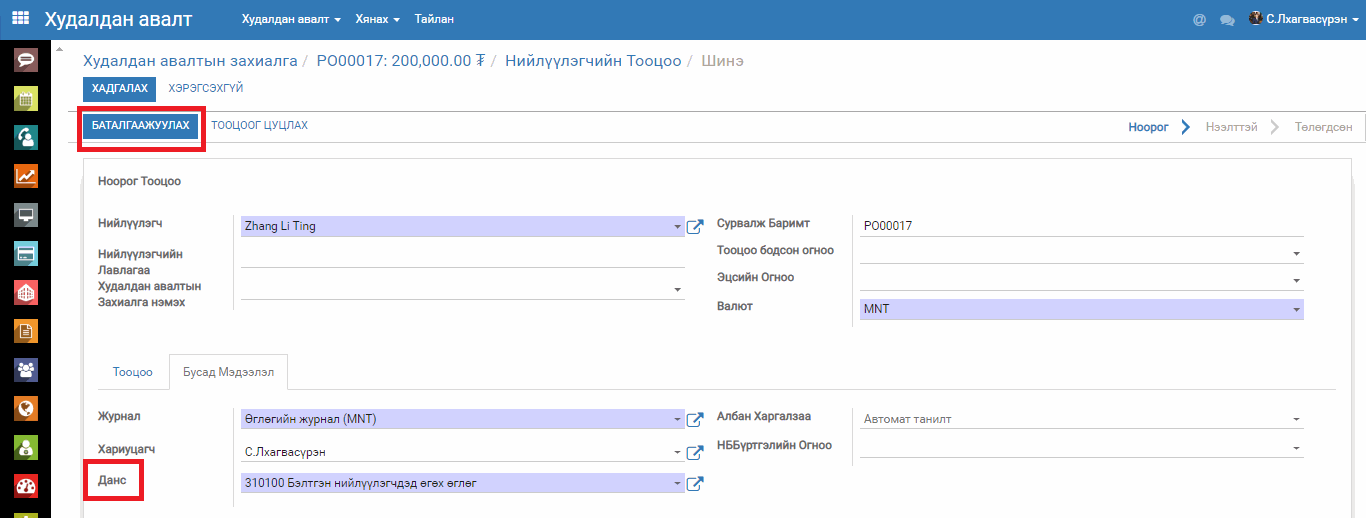Click the Нийлүүлэгчийн Лавлагаа input field
1366x518 pixels.
(462, 258)
